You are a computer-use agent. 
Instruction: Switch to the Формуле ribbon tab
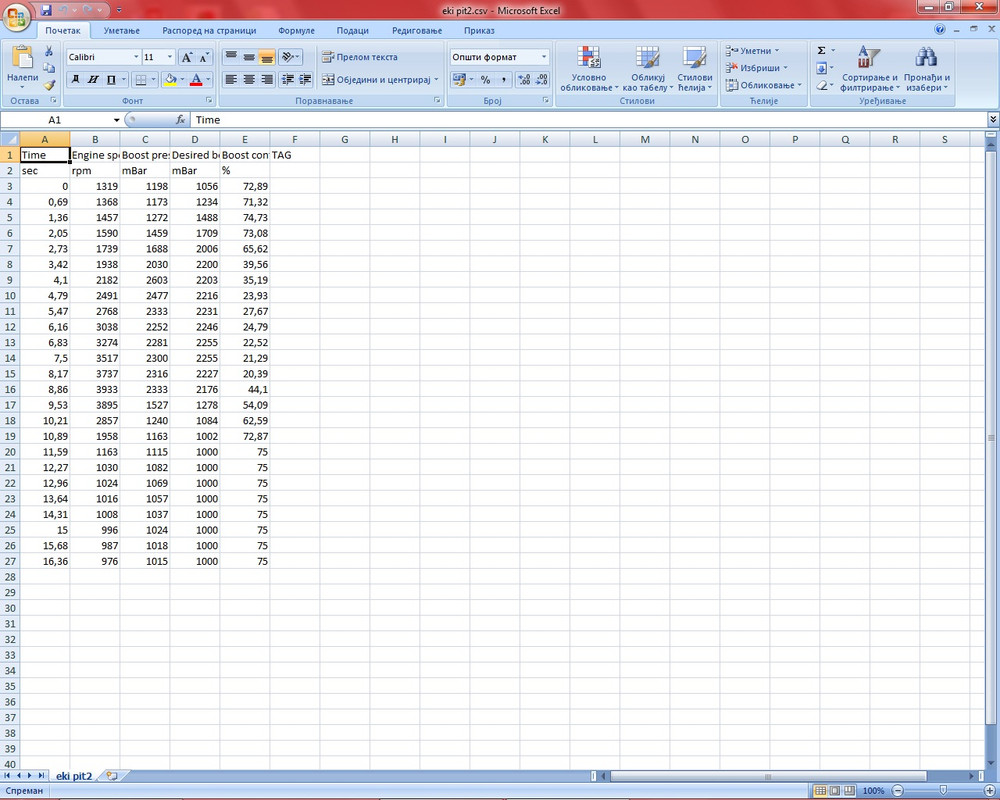point(297,31)
